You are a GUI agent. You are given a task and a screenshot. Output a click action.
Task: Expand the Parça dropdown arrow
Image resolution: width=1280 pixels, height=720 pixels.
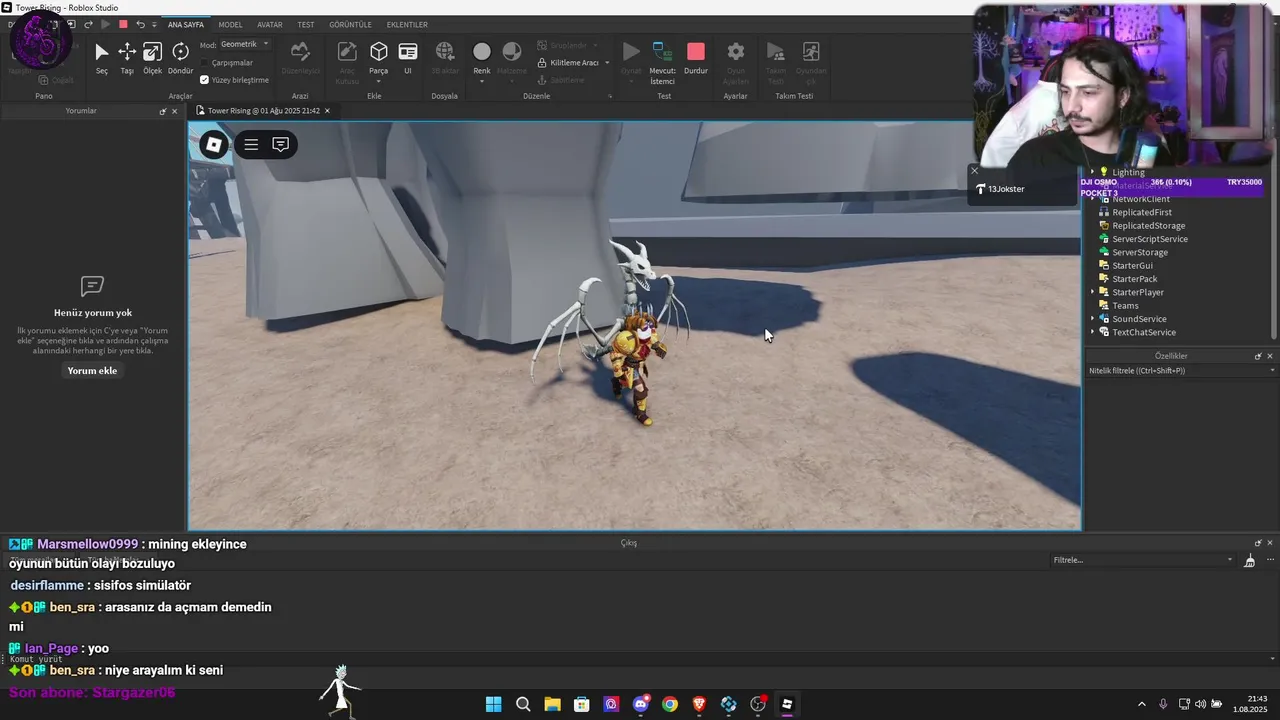pos(378,81)
